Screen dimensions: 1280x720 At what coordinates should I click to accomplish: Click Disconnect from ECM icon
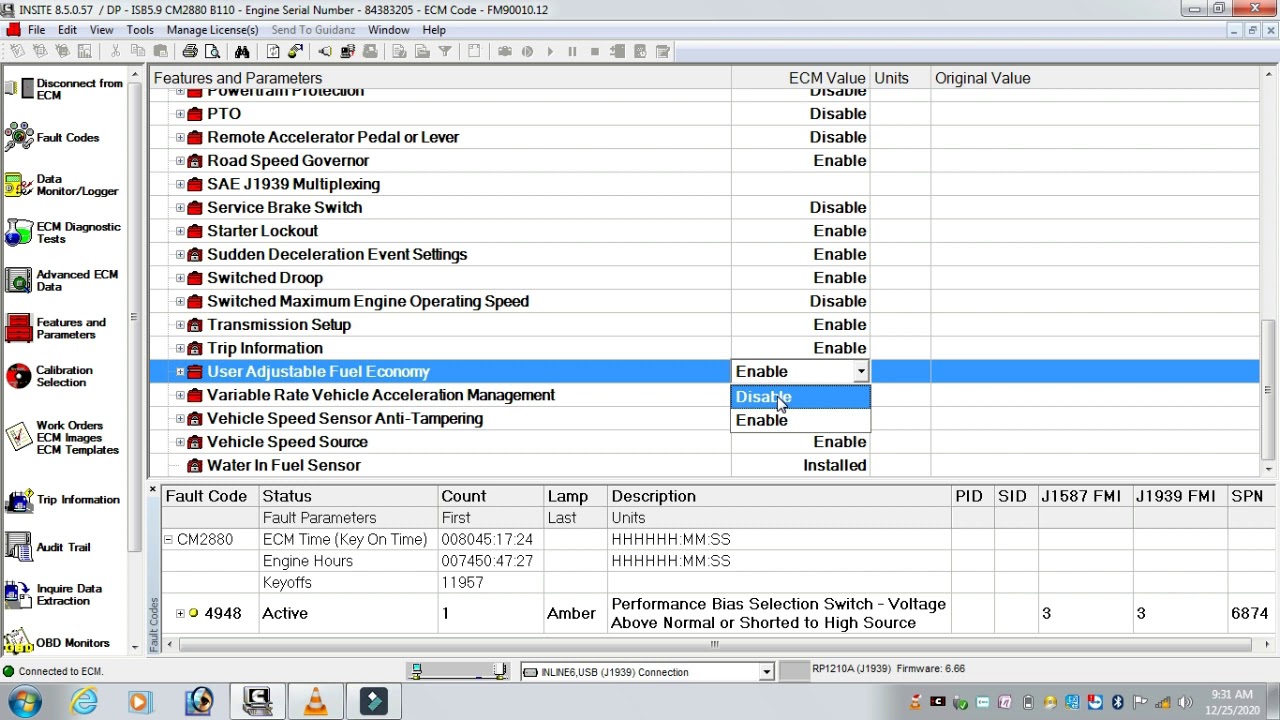point(19,89)
